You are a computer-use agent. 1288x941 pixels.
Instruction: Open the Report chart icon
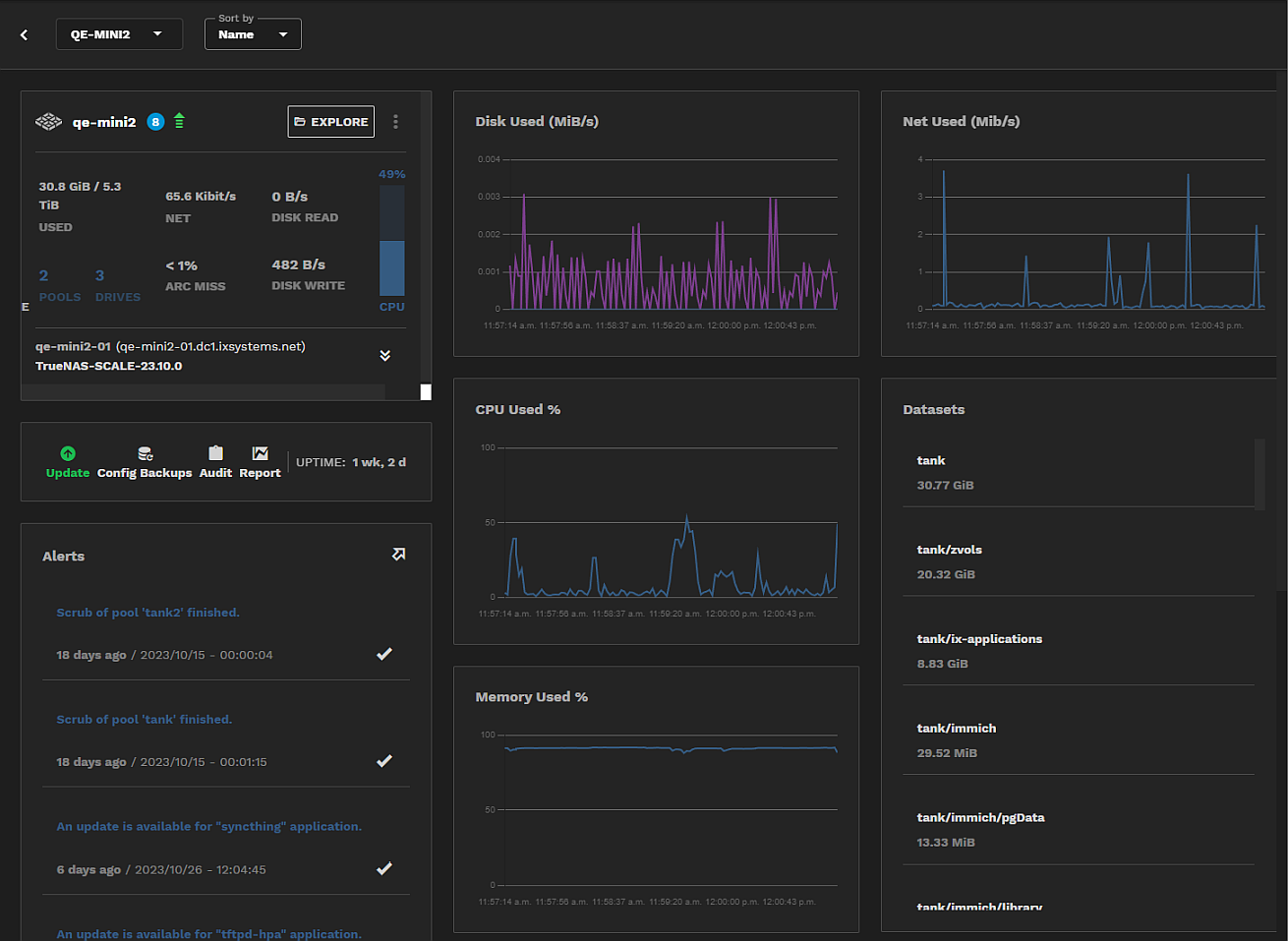[260, 453]
